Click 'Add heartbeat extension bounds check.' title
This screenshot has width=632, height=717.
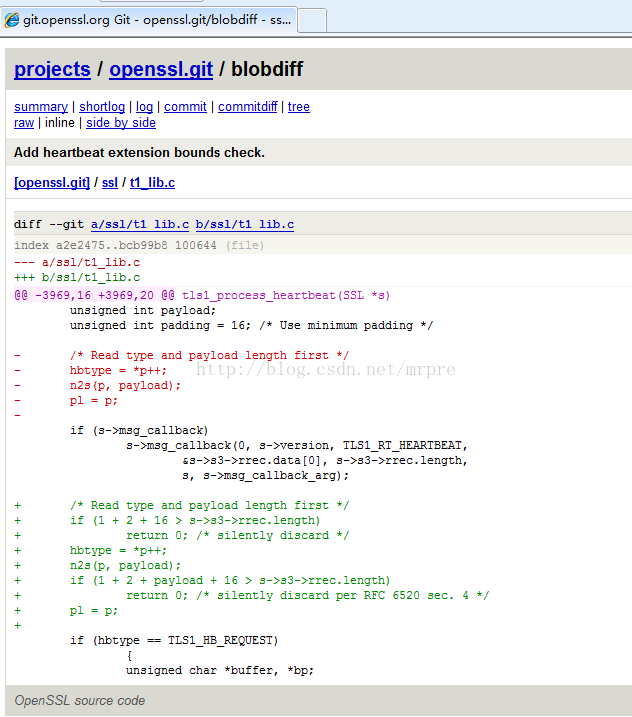(139, 152)
